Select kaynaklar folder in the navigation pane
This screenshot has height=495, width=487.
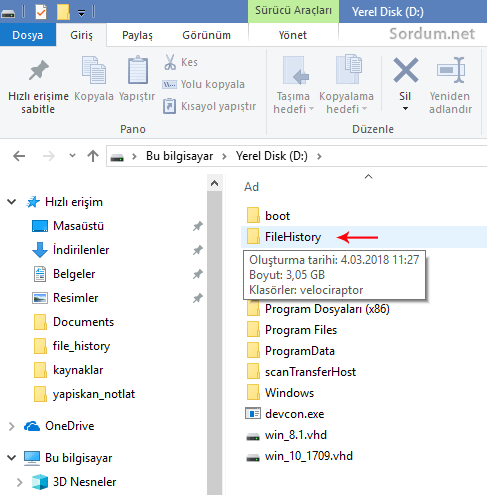click(x=78, y=370)
